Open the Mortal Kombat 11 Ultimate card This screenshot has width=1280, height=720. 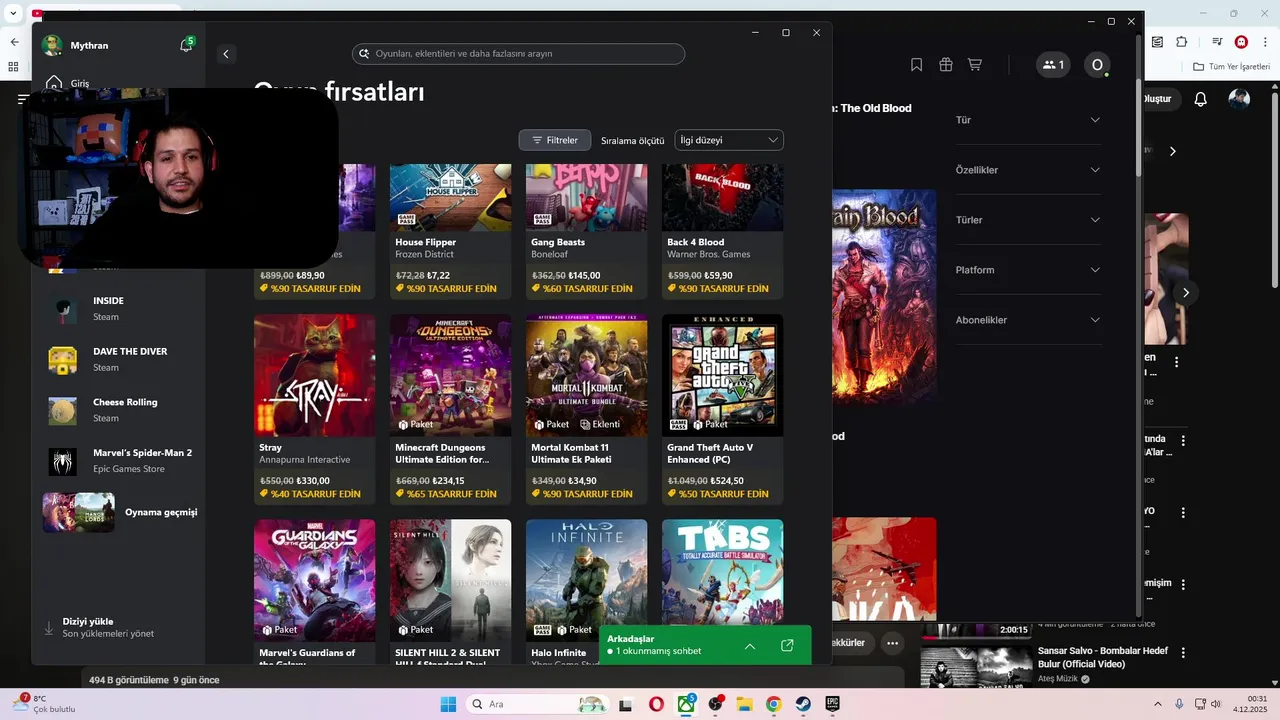[587, 409]
